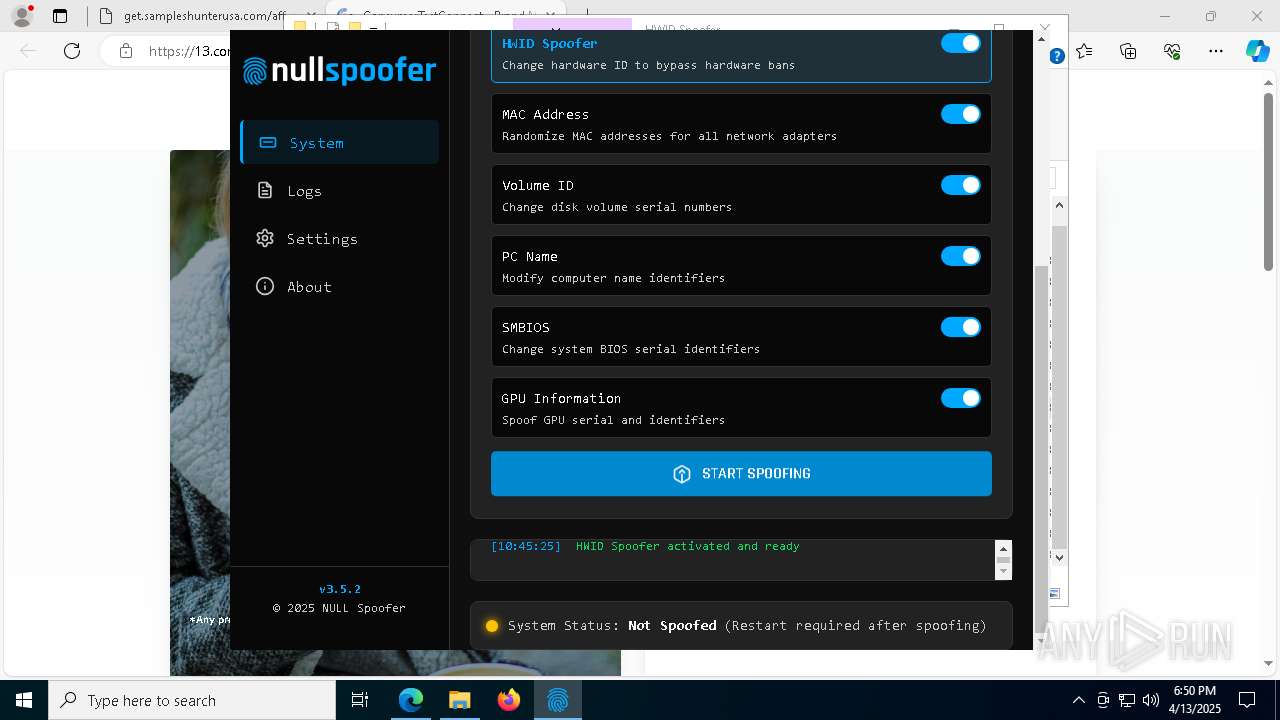Click the 'MAC Address' option title
This screenshot has width=1280, height=720.
pos(545,114)
